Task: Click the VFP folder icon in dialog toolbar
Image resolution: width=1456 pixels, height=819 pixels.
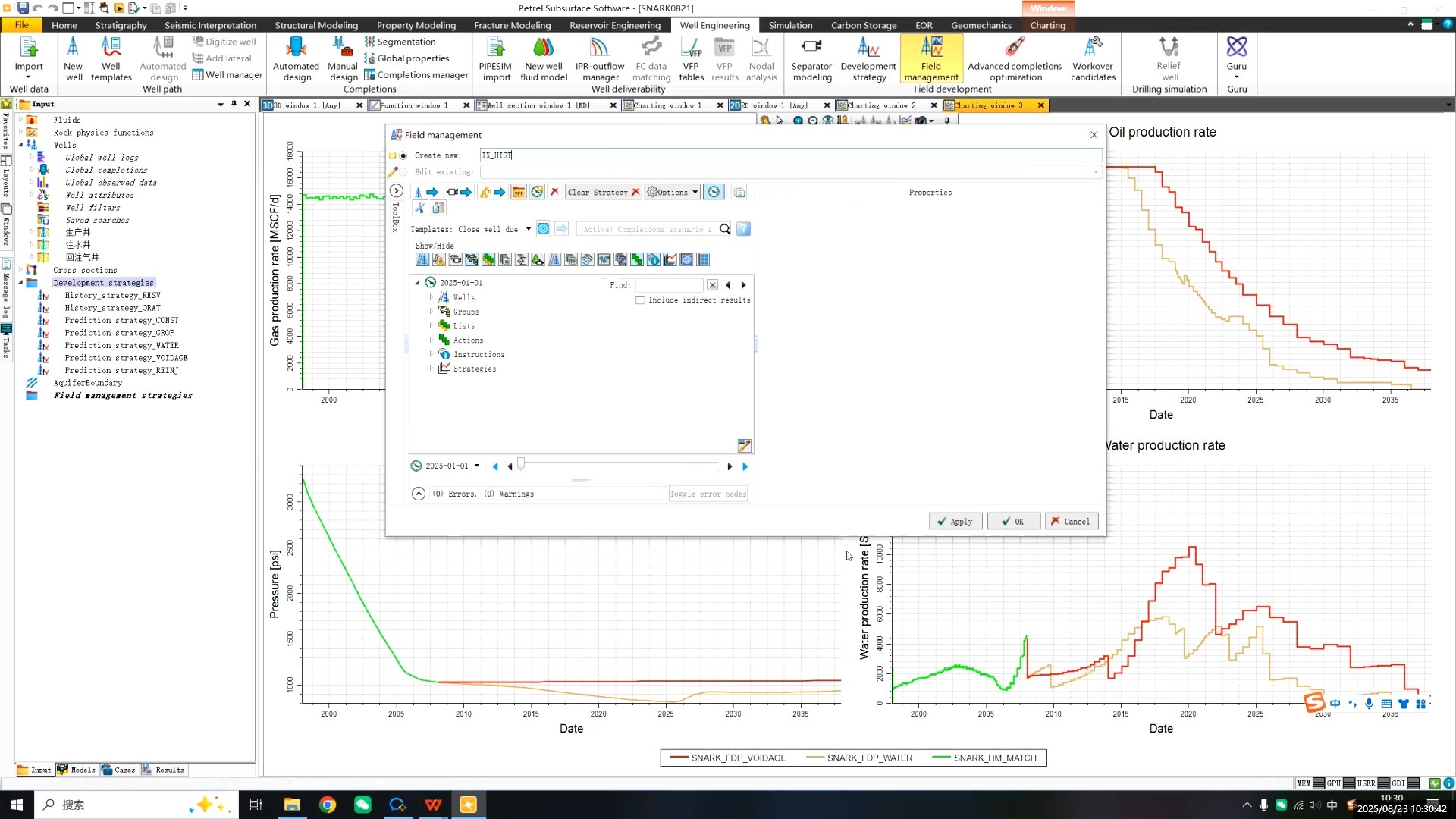Action: tap(519, 192)
